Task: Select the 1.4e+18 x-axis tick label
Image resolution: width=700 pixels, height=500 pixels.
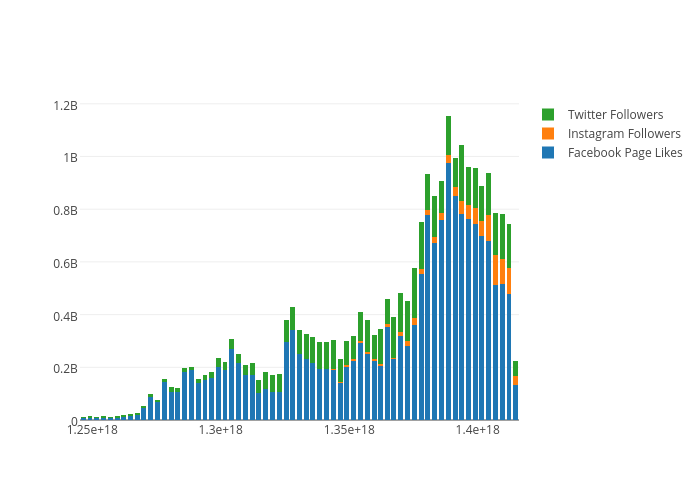Action: coord(478,430)
